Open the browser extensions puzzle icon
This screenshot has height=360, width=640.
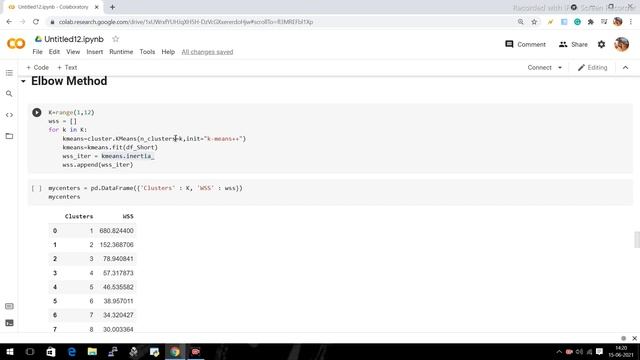pyautogui.click(x=590, y=22)
